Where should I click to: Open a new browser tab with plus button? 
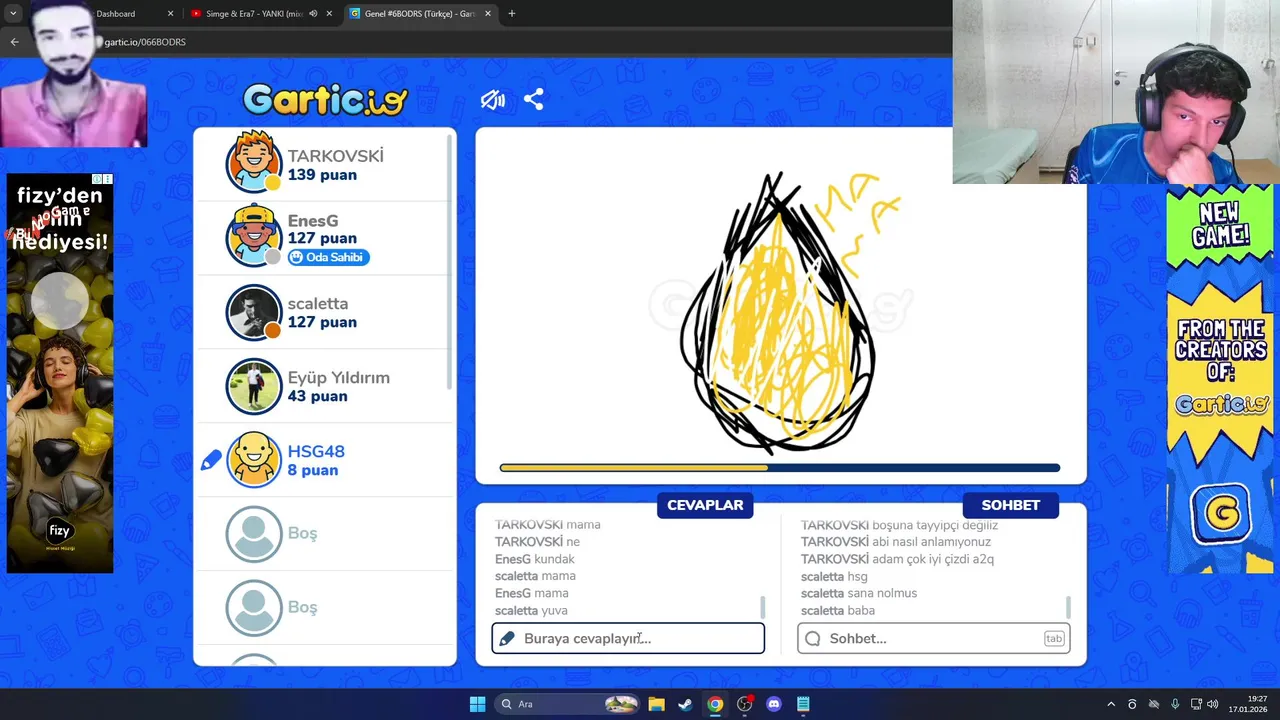(512, 14)
